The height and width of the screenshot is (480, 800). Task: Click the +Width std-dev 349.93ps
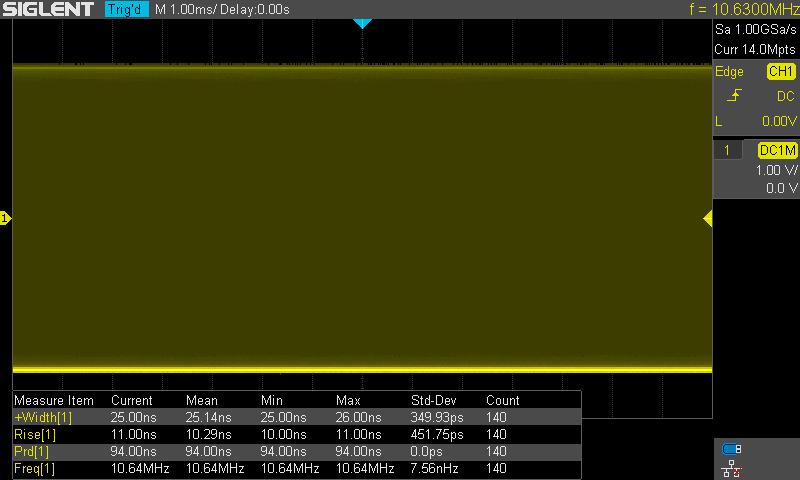click(437, 417)
